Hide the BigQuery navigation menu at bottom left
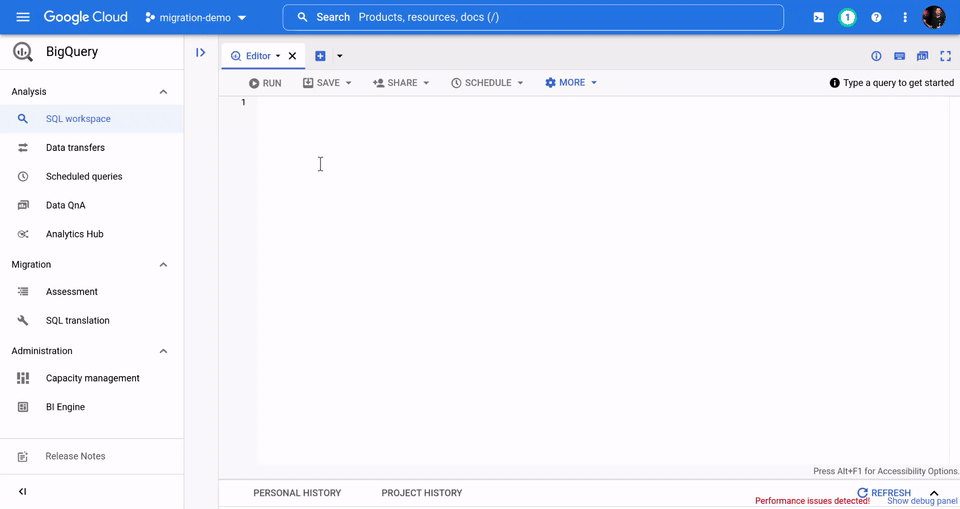Image resolution: width=960 pixels, height=509 pixels. [x=23, y=491]
